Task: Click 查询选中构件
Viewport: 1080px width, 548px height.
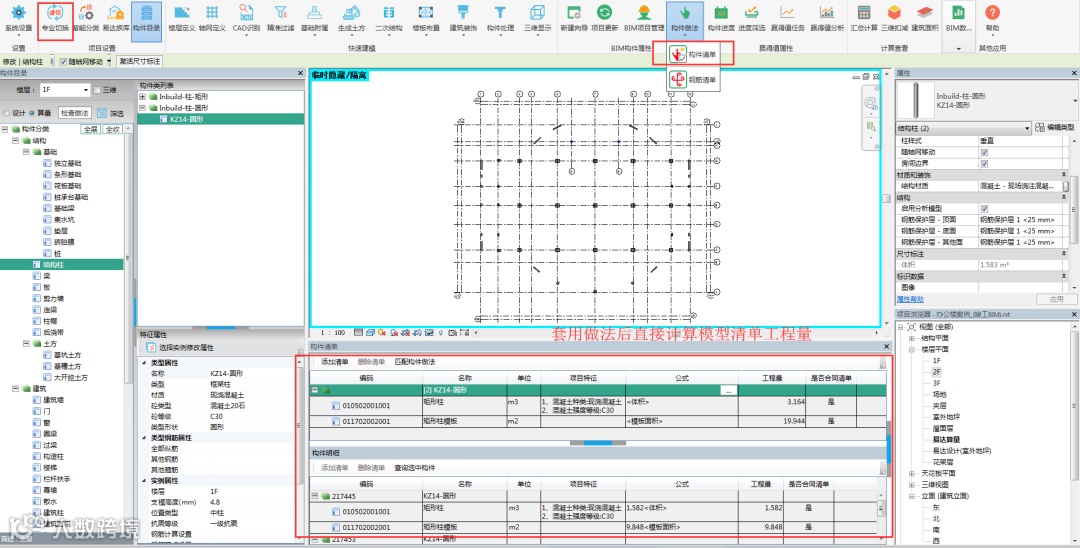Action: coord(415,468)
